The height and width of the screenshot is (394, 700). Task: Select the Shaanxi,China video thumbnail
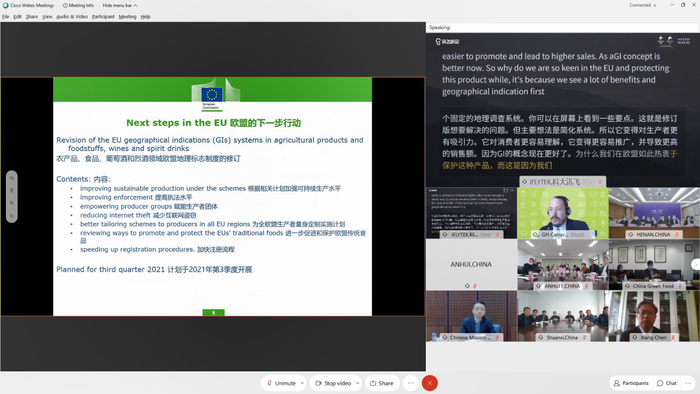[562, 316]
